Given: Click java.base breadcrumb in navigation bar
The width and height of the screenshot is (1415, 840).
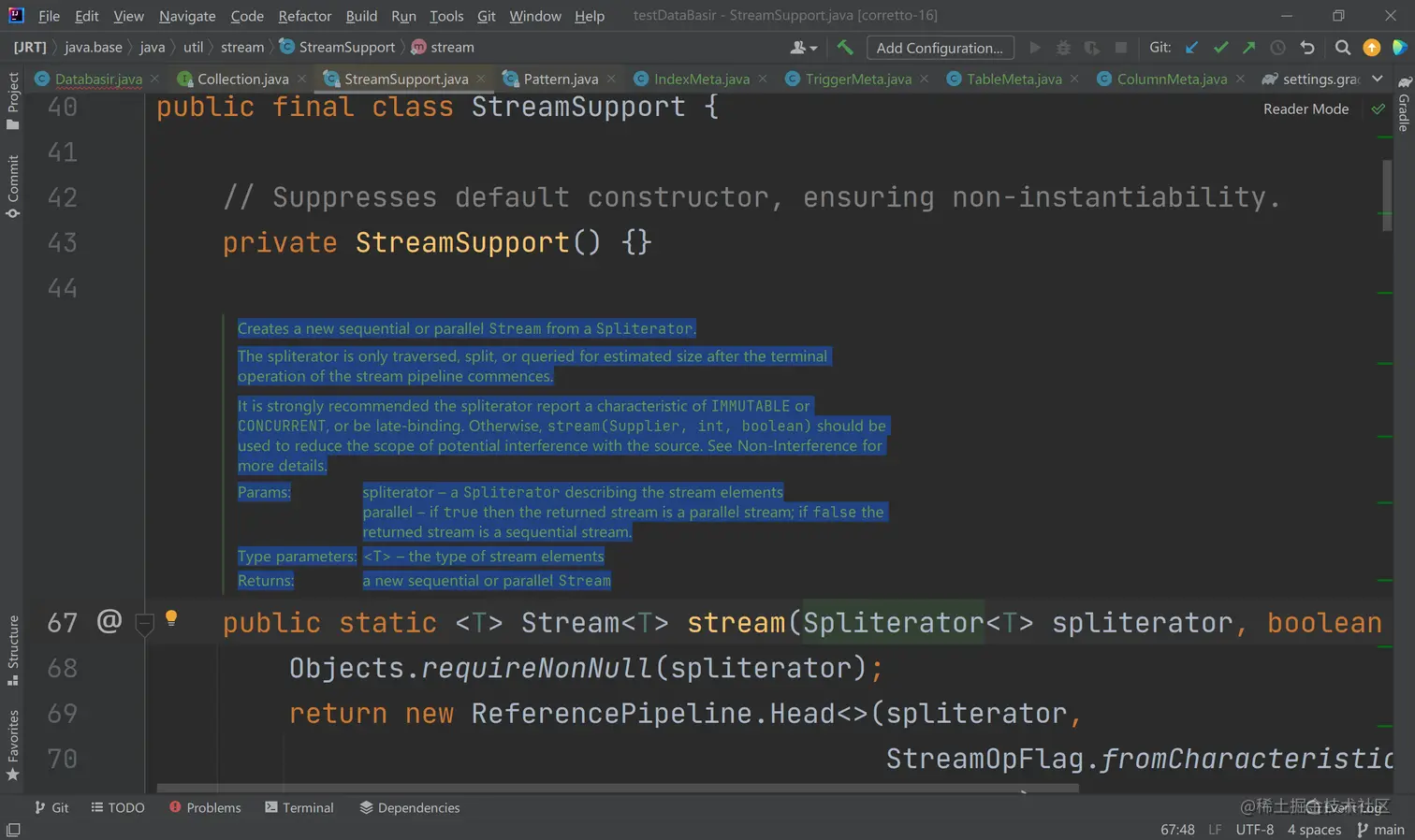Looking at the screenshot, I should 93,47.
